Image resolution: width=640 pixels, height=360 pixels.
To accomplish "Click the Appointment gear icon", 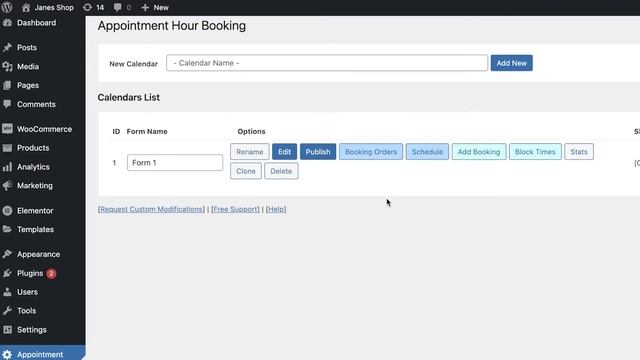I will click(x=7, y=355).
